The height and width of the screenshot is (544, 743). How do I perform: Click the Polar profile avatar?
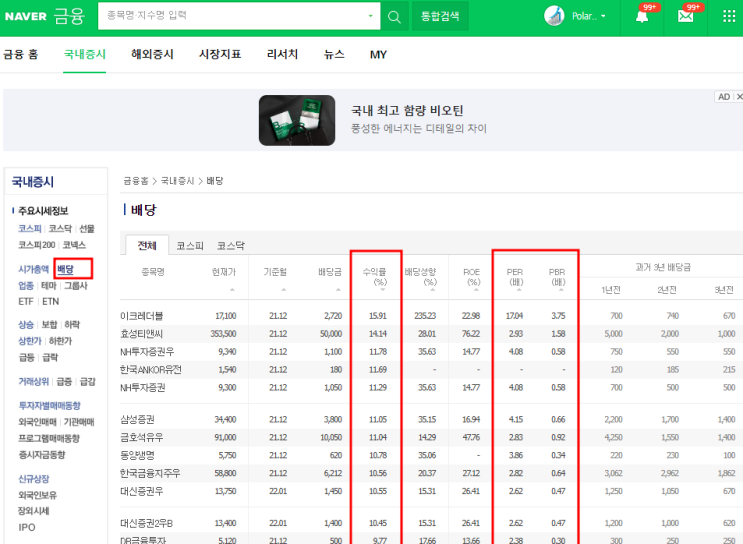554,16
